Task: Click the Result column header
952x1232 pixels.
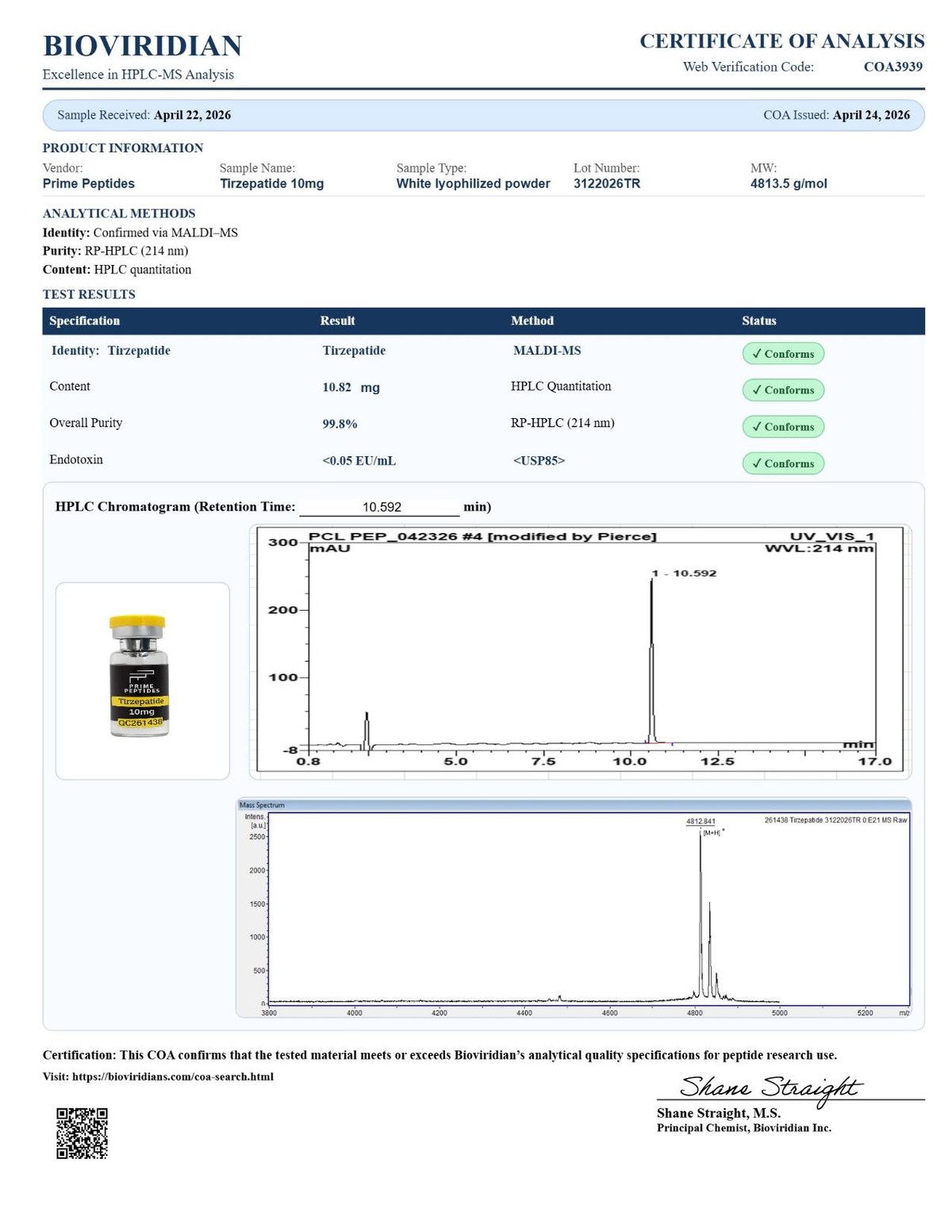Action: 337,320
